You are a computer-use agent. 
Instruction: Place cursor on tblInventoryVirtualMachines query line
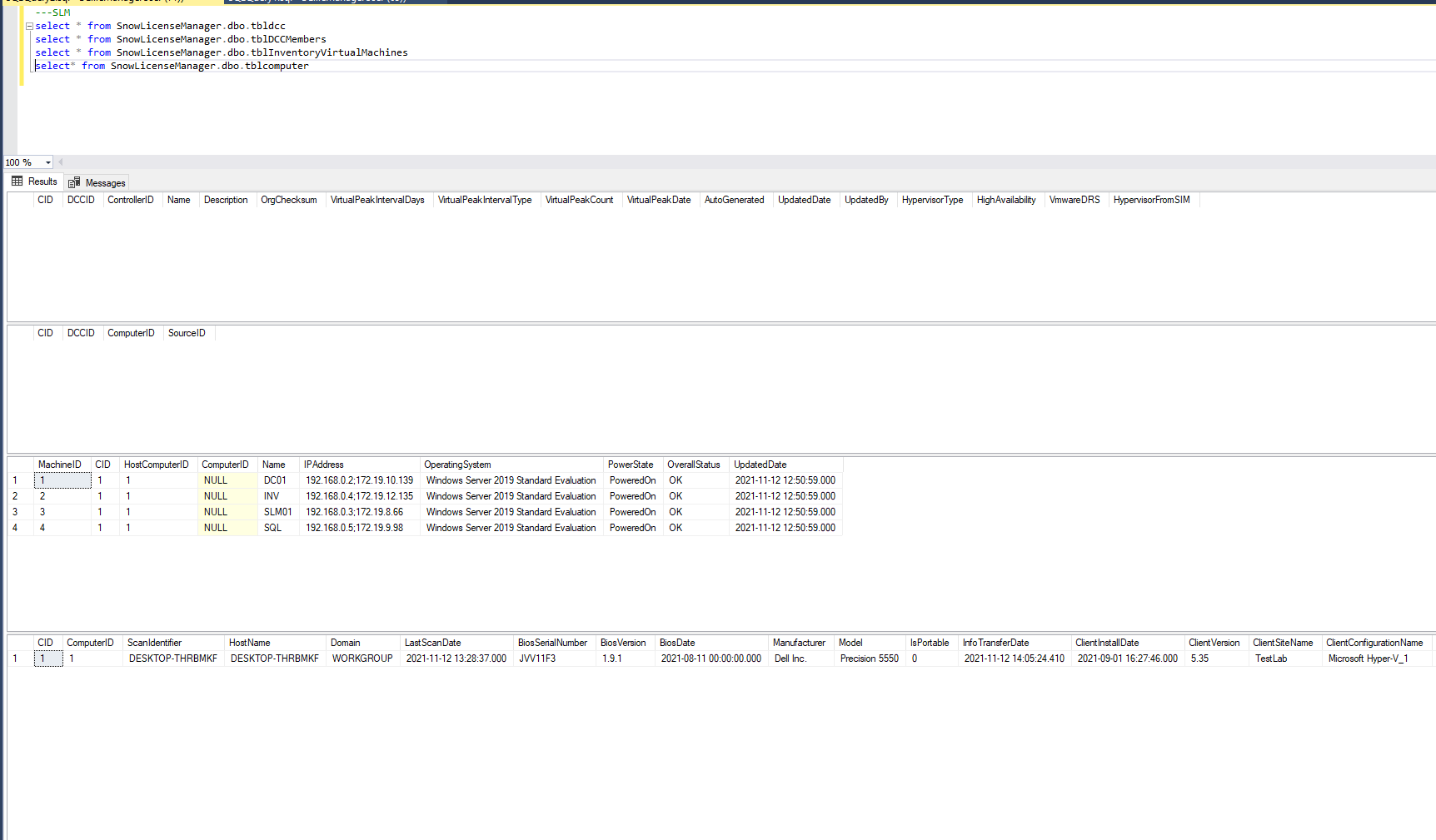point(222,52)
